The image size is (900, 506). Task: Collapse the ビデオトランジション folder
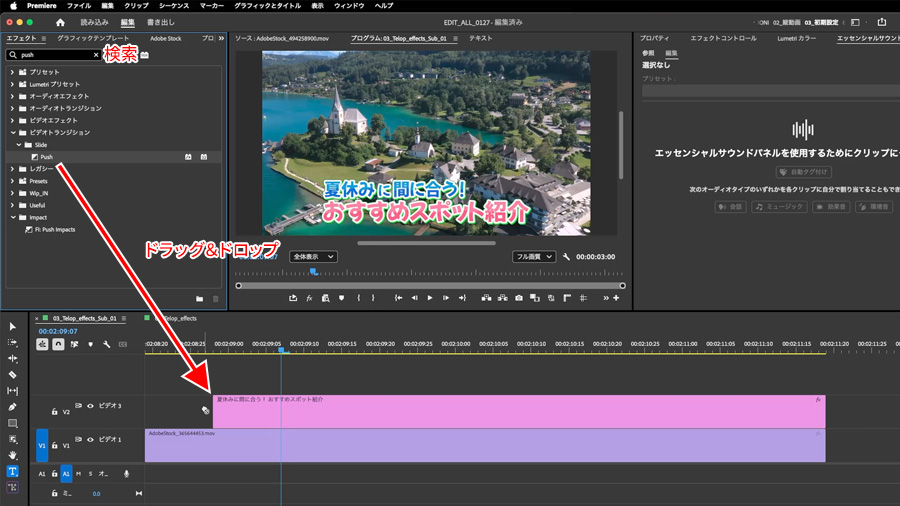pyautogui.click(x=13, y=133)
